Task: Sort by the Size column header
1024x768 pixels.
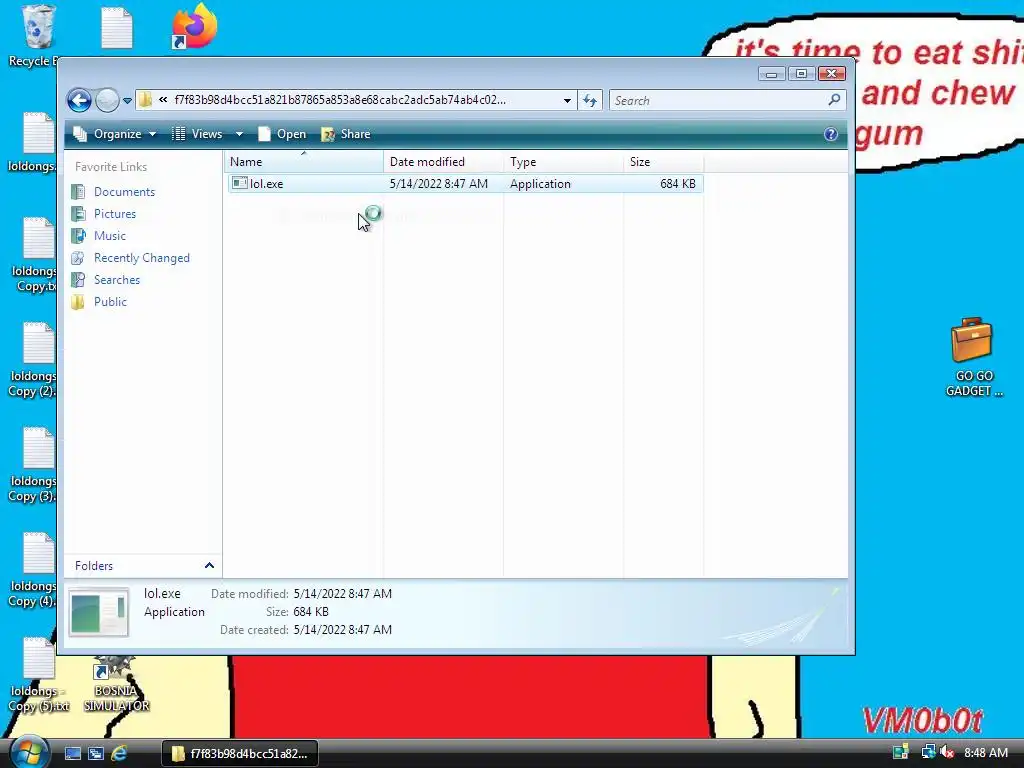Action: tap(663, 162)
